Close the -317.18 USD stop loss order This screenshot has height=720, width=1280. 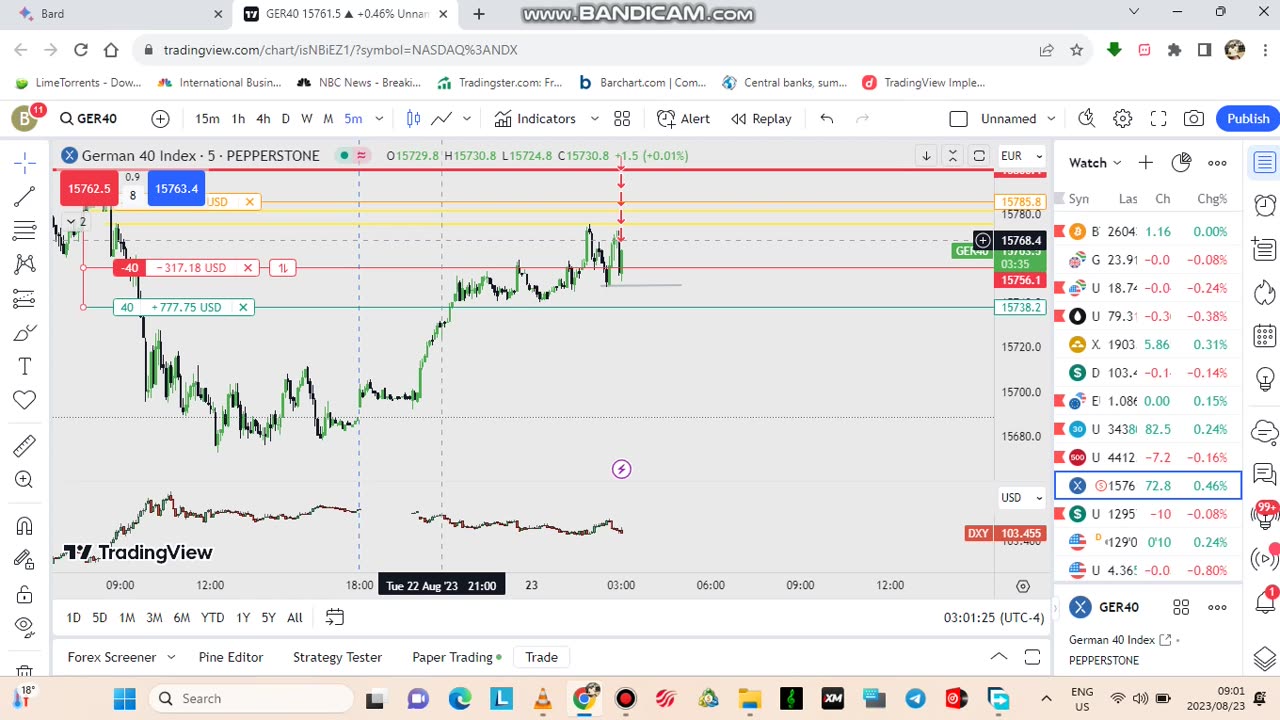247,267
